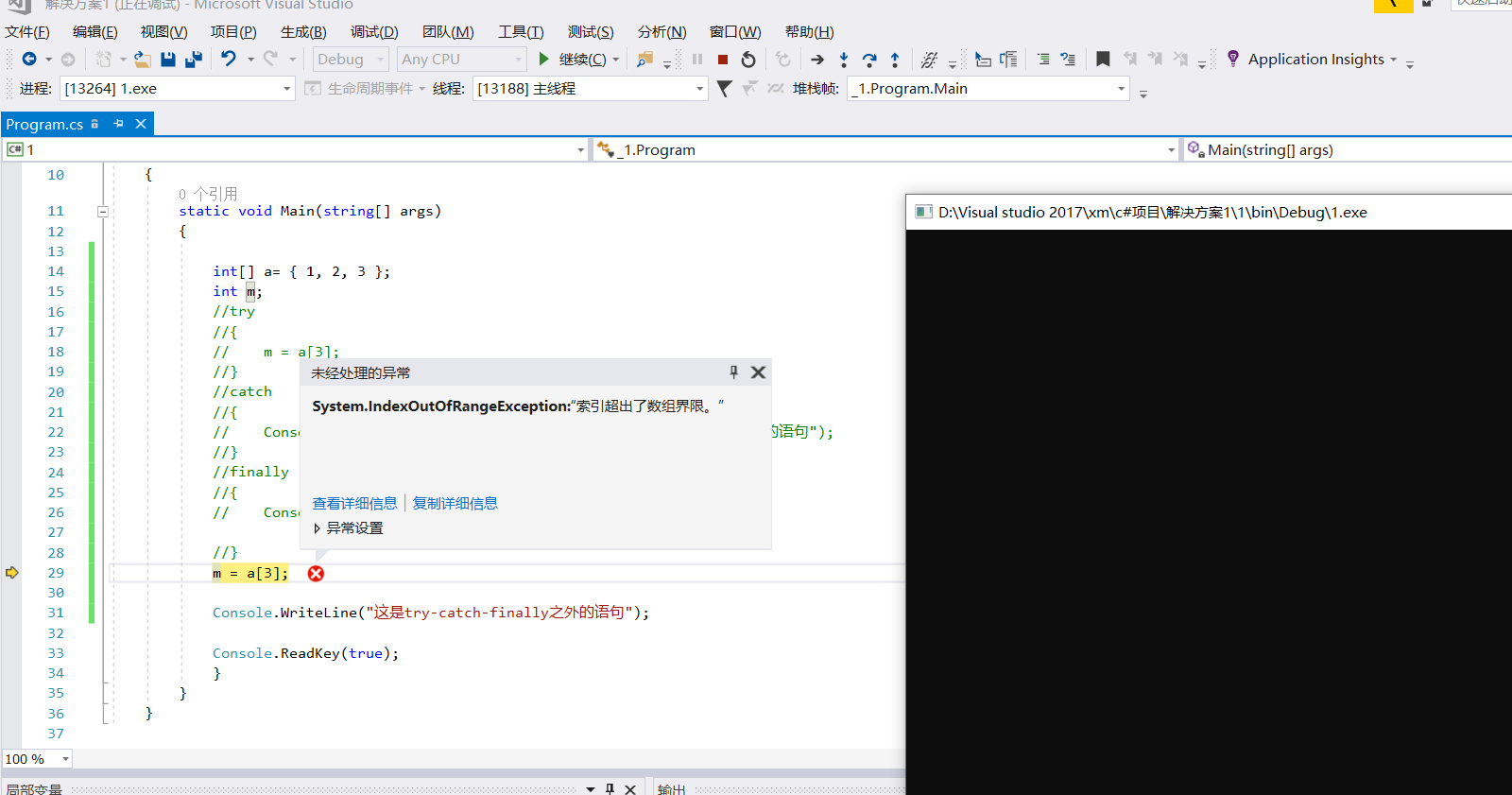This screenshot has height=795, width=1512.
Task: Click the 局部变量 panel dropdown arrow
Action: (x=591, y=788)
